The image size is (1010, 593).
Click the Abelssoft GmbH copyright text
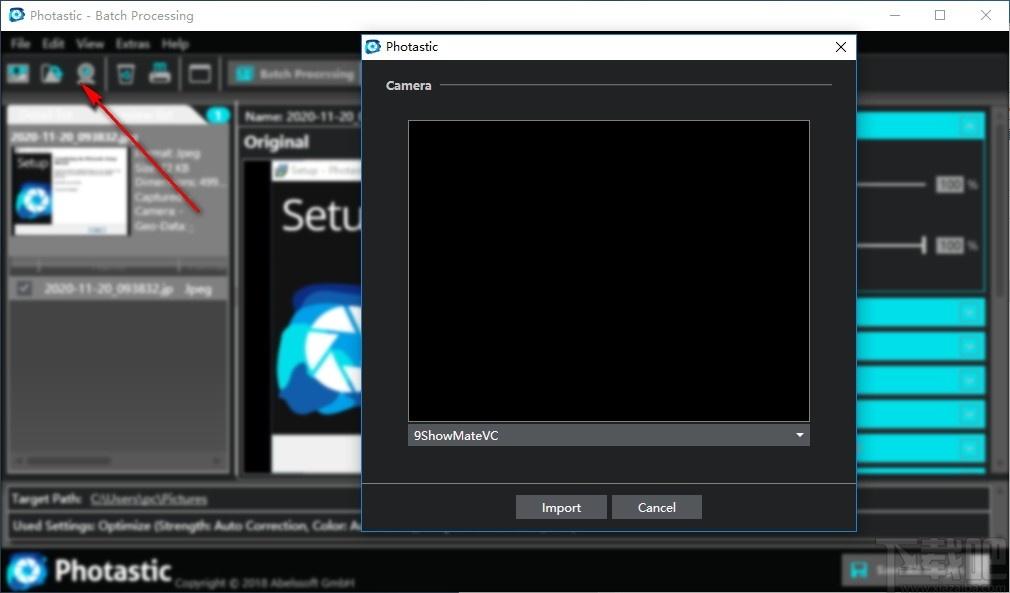pyautogui.click(x=264, y=583)
